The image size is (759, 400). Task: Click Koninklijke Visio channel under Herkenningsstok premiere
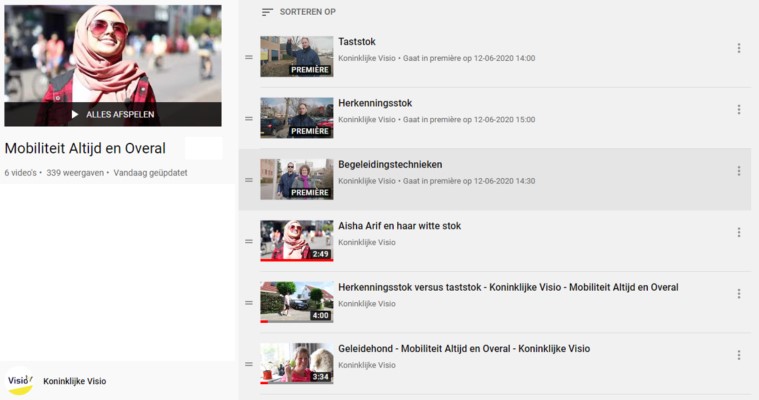click(367, 120)
